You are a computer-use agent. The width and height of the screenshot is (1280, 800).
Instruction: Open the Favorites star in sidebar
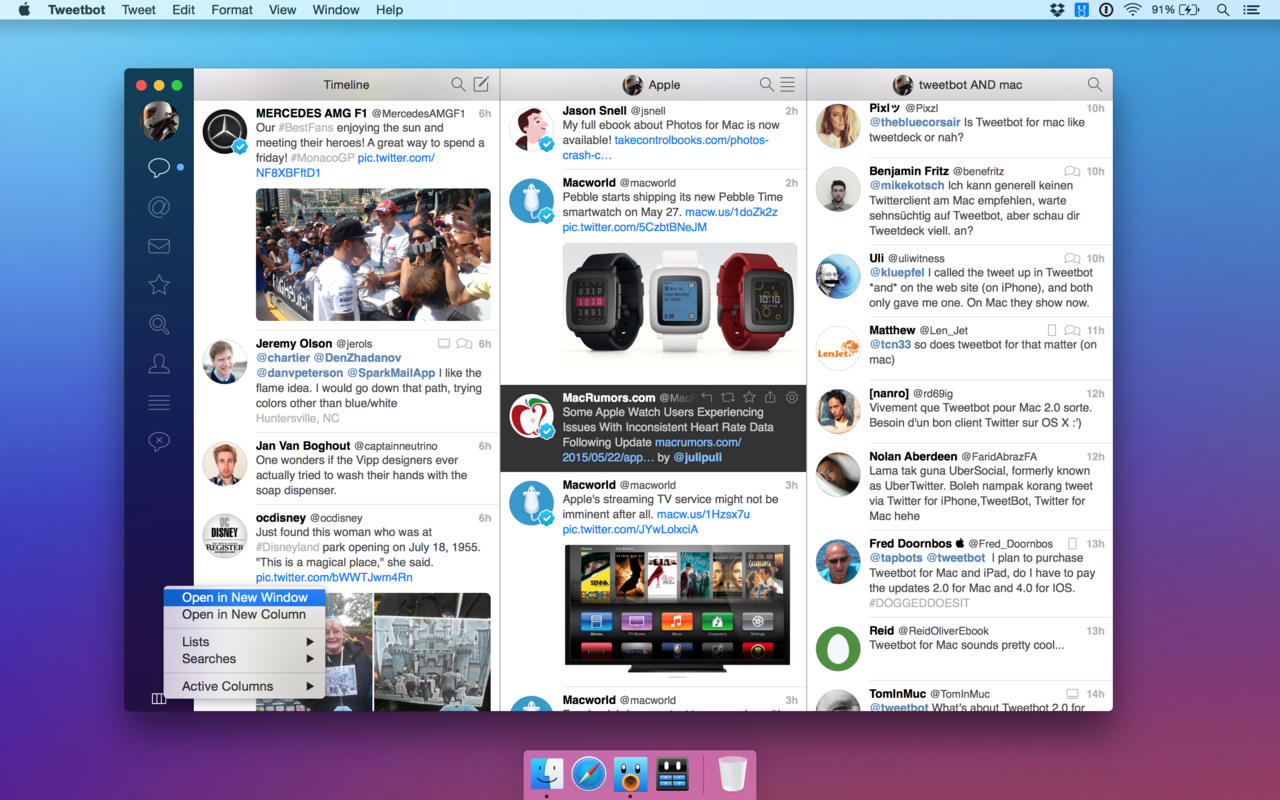pos(158,285)
